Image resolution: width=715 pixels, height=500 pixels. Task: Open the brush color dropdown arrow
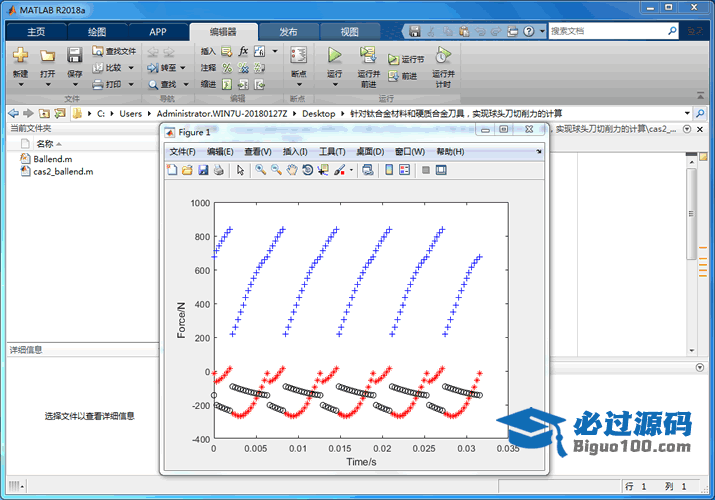coord(351,170)
